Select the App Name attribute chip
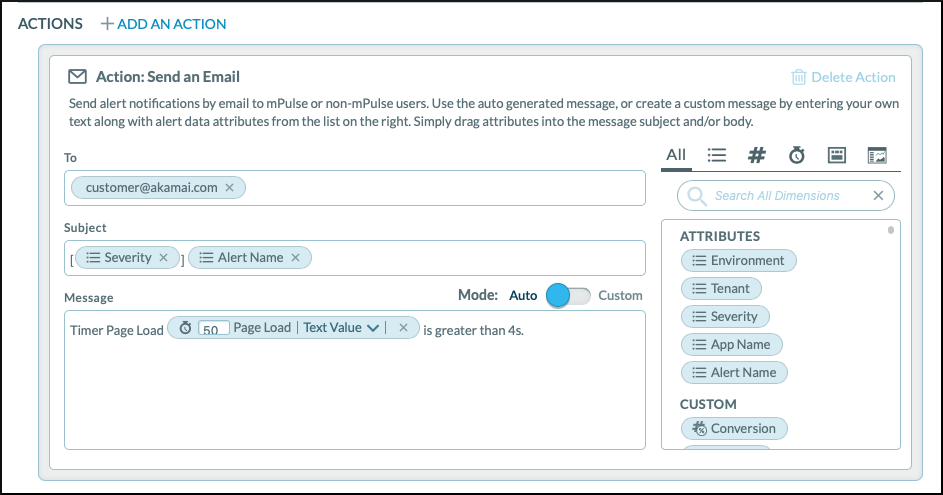The height and width of the screenshot is (495, 943). point(731,344)
